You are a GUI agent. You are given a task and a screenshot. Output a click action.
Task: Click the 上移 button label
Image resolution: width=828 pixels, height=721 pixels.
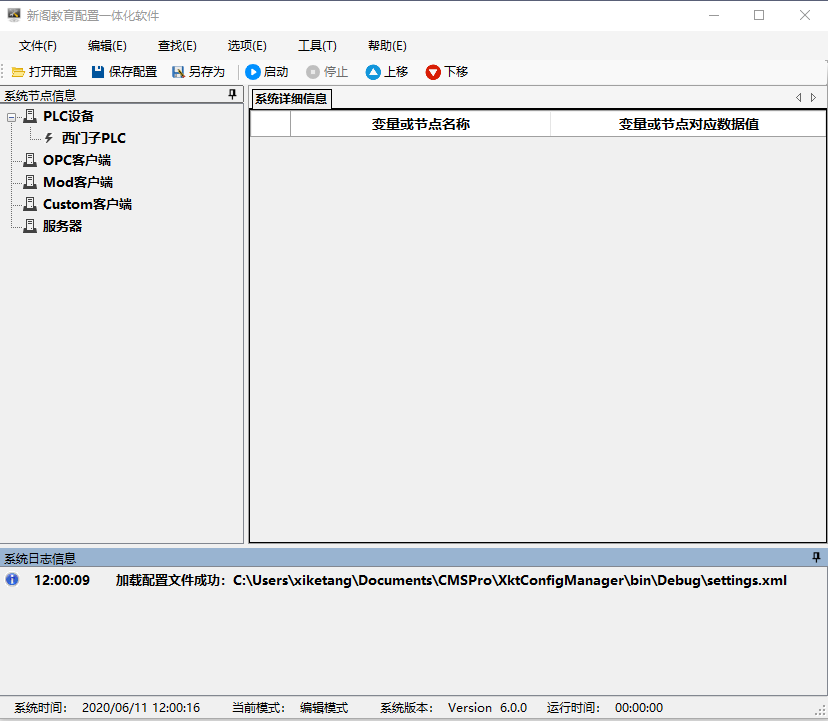click(x=396, y=72)
